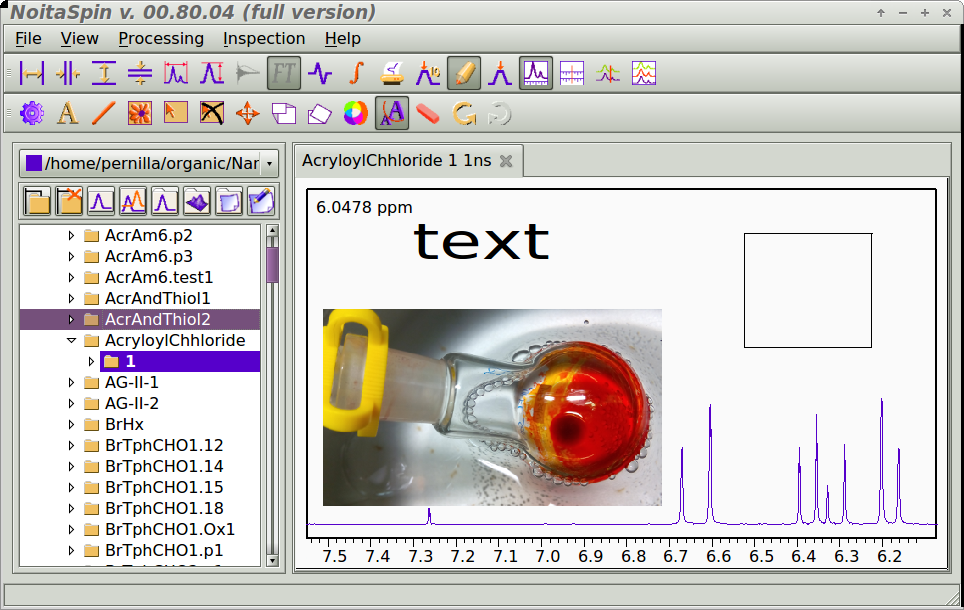Toggle the pencil annotation mode button

[464, 74]
